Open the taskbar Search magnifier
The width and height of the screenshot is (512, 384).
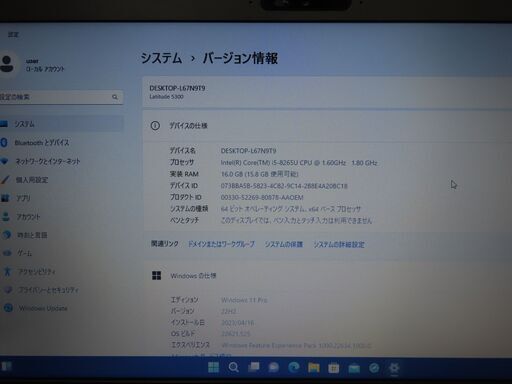(234, 368)
